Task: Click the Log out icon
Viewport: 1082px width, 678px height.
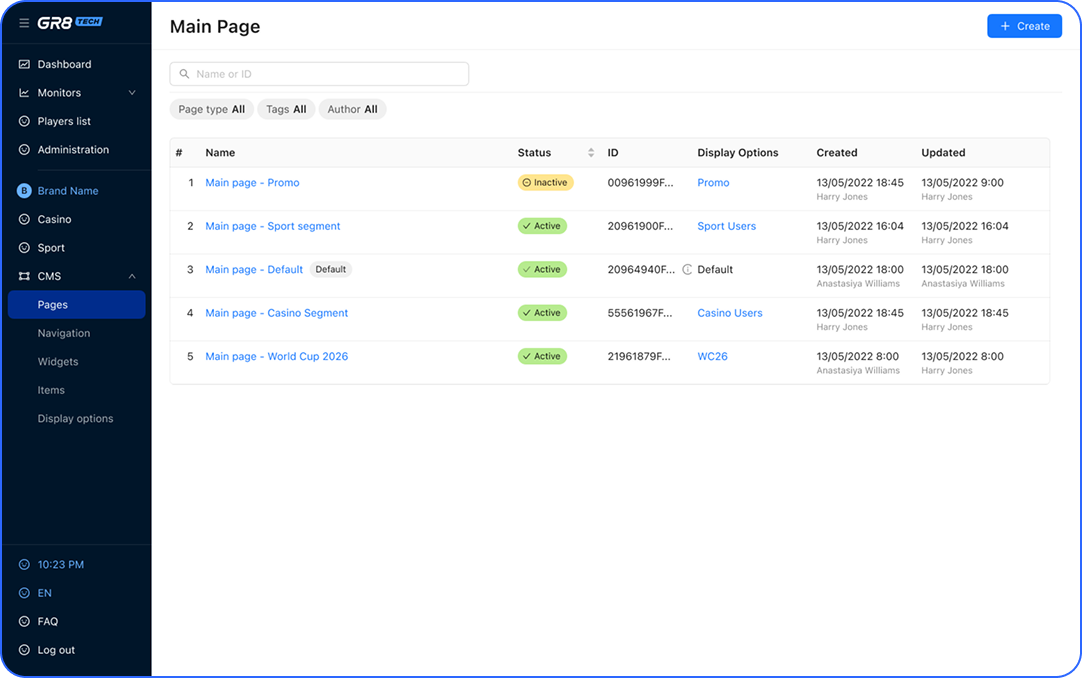Action: coord(24,650)
